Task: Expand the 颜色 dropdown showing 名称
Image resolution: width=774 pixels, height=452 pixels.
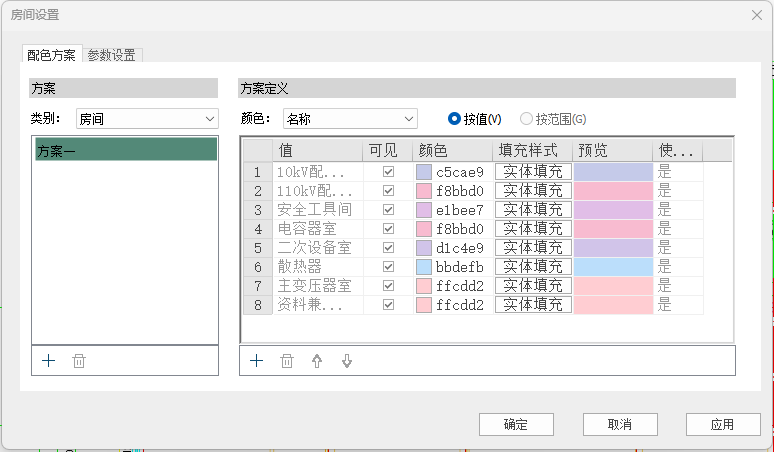Action: tap(350, 119)
